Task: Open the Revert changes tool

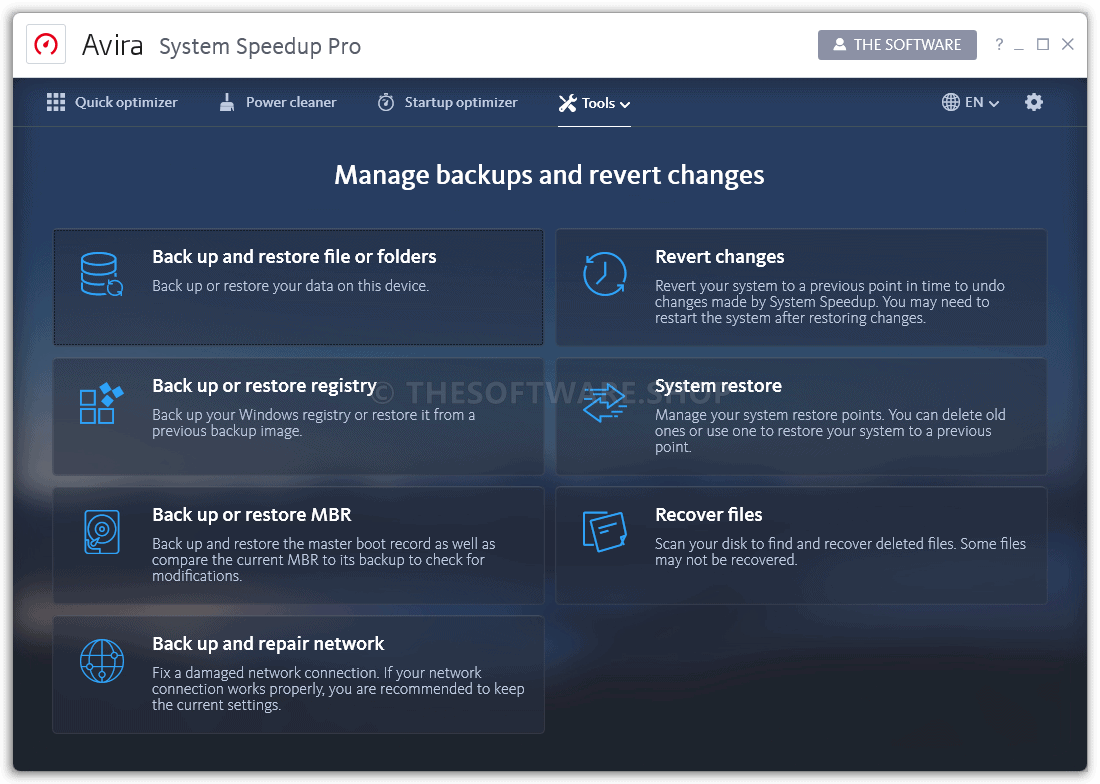Action: coord(801,288)
